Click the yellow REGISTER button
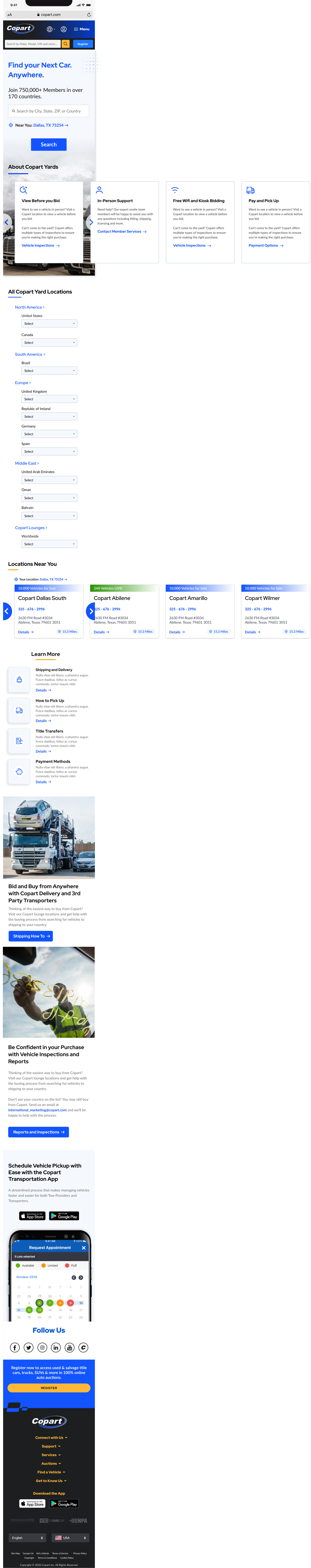Viewport: 311px width, 1568px height. tap(49, 1388)
